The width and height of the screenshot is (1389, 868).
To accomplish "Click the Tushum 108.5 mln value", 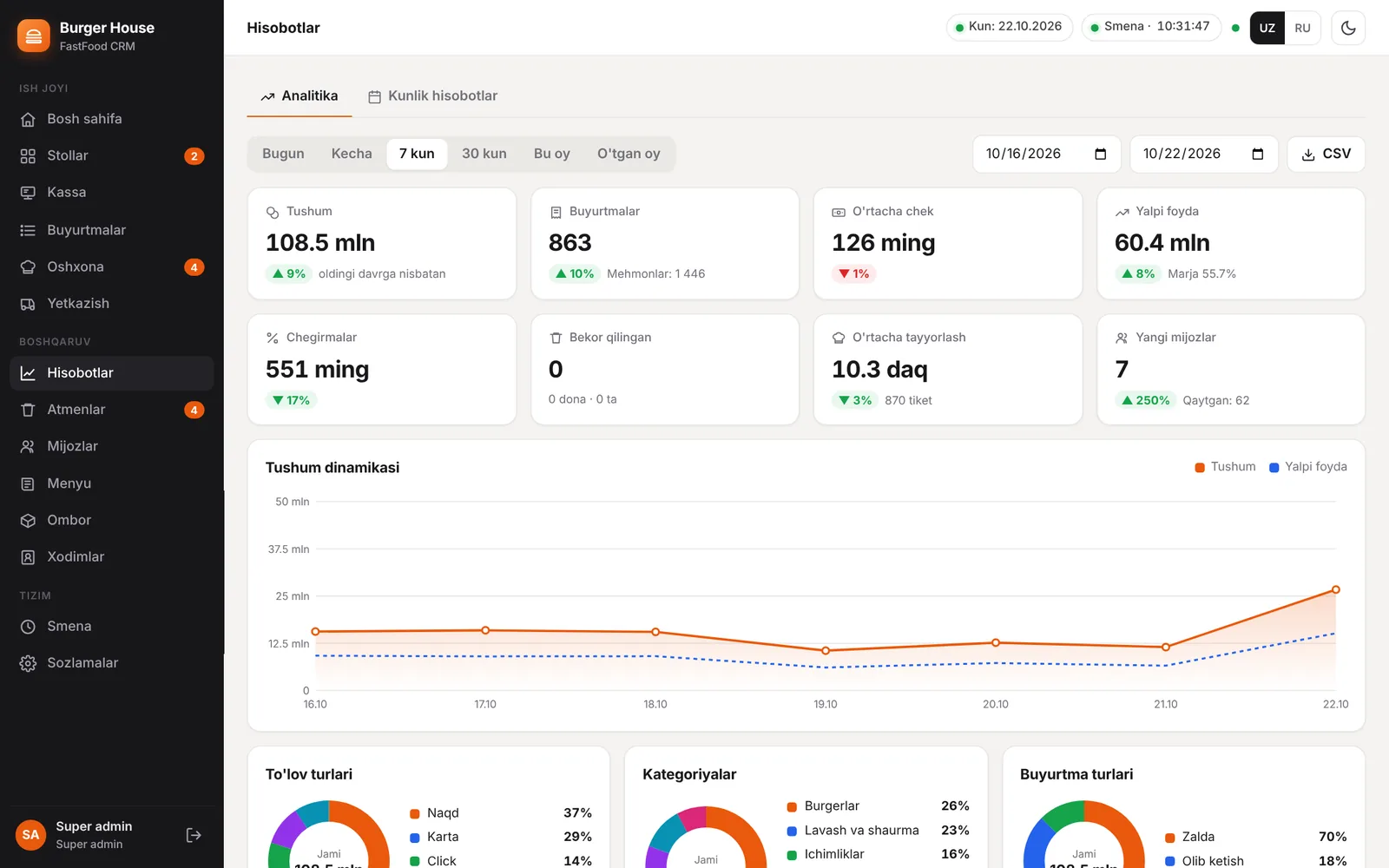I will 320,243.
